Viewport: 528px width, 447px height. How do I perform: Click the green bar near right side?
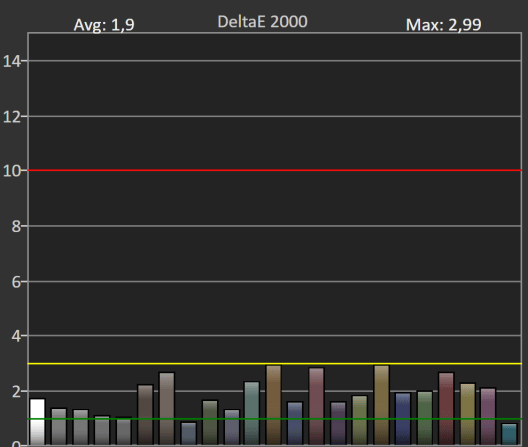[x=425, y=418]
